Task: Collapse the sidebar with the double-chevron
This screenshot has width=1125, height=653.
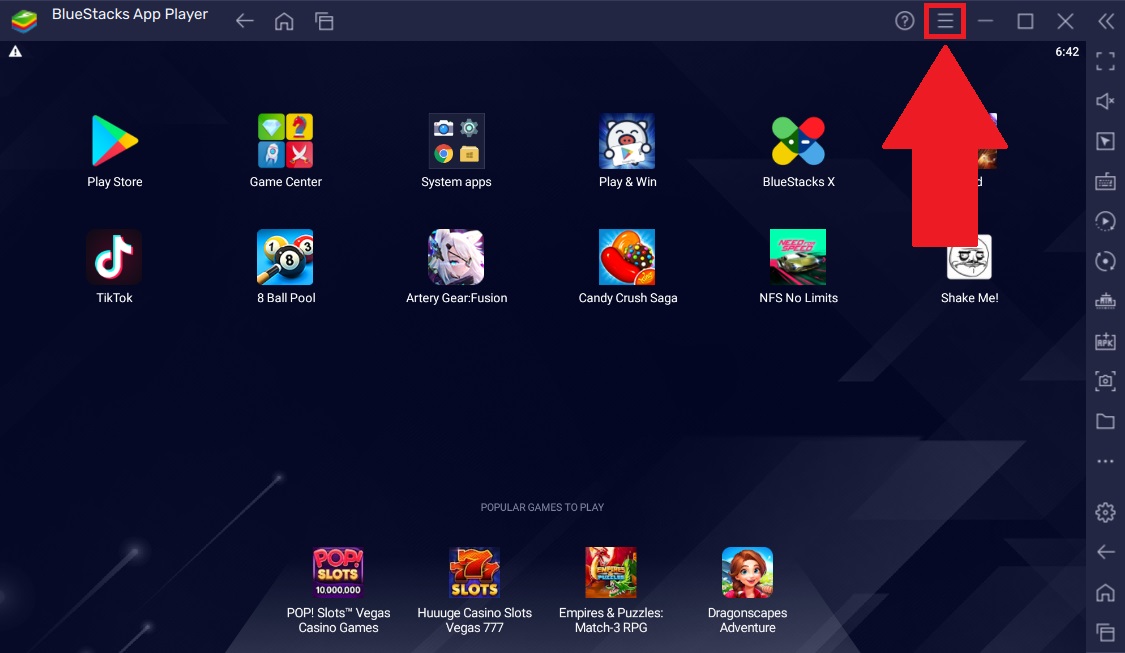Action: 1105,20
